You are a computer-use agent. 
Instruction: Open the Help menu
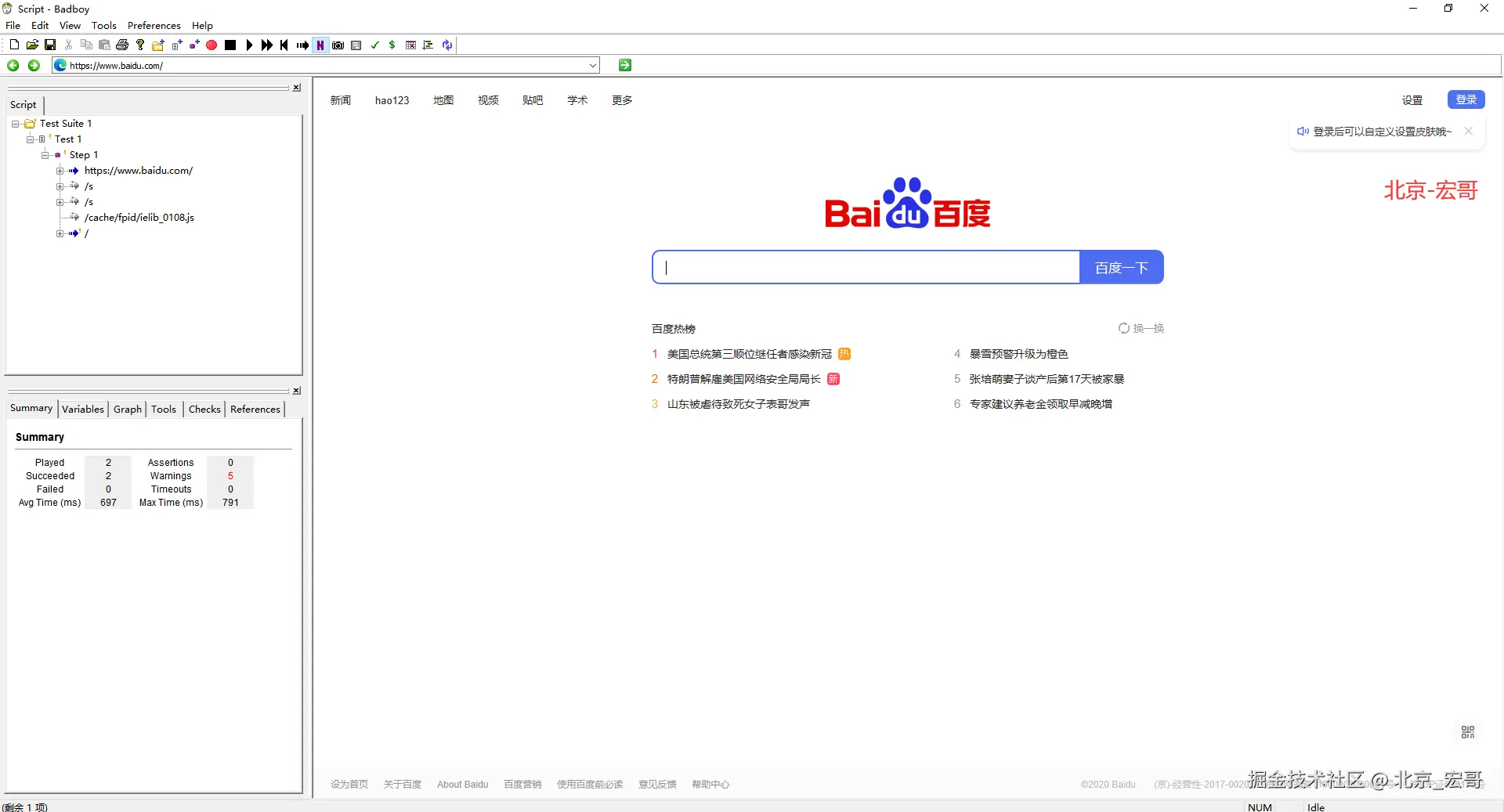click(x=202, y=26)
